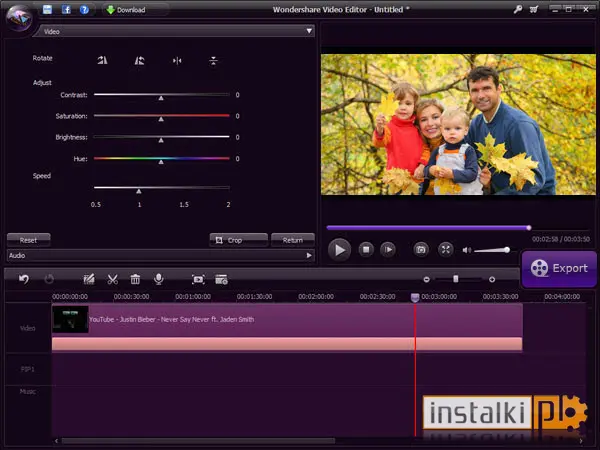This screenshot has width=600, height=450.
Task: Click the Export button
Action: coord(559,269)
